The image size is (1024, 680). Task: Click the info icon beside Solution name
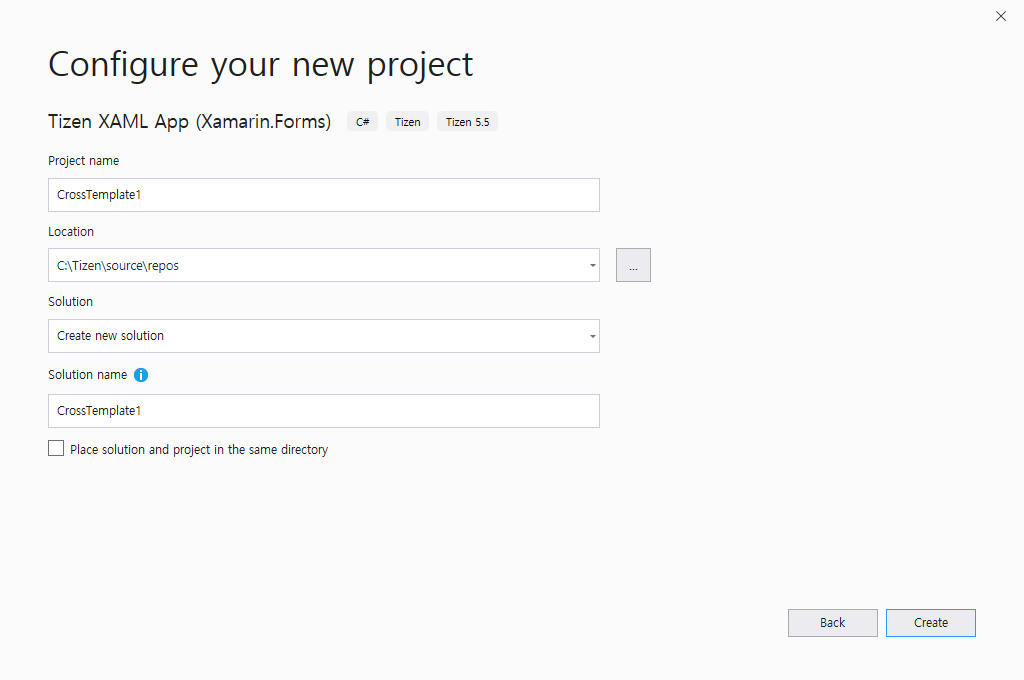click(x=141, y=375)
